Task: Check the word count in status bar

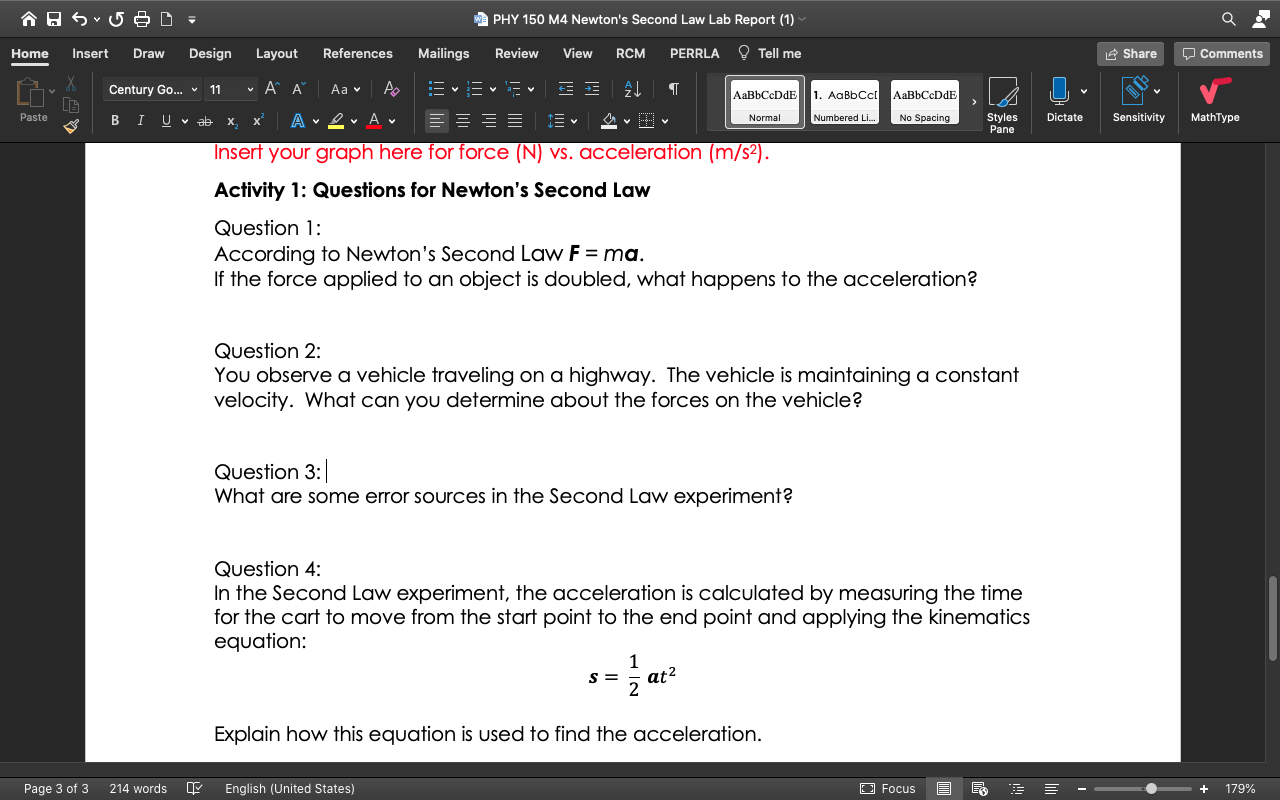Action: pyautogui.click(x=136, y=788)
